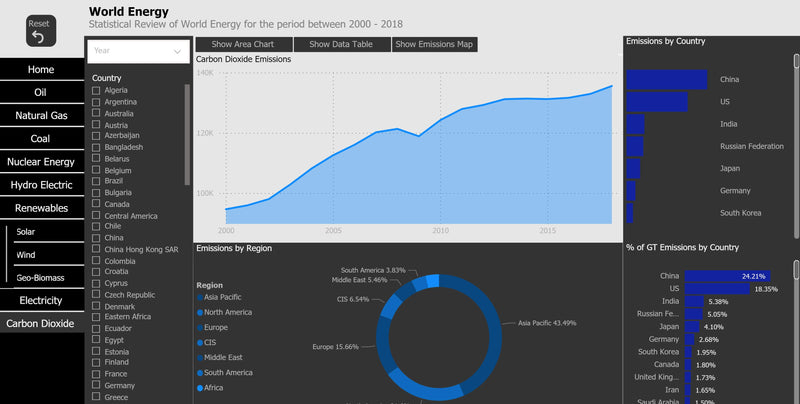Click Show Data Table button
Screen dimensions: 800x404
[x=341, y=44]
